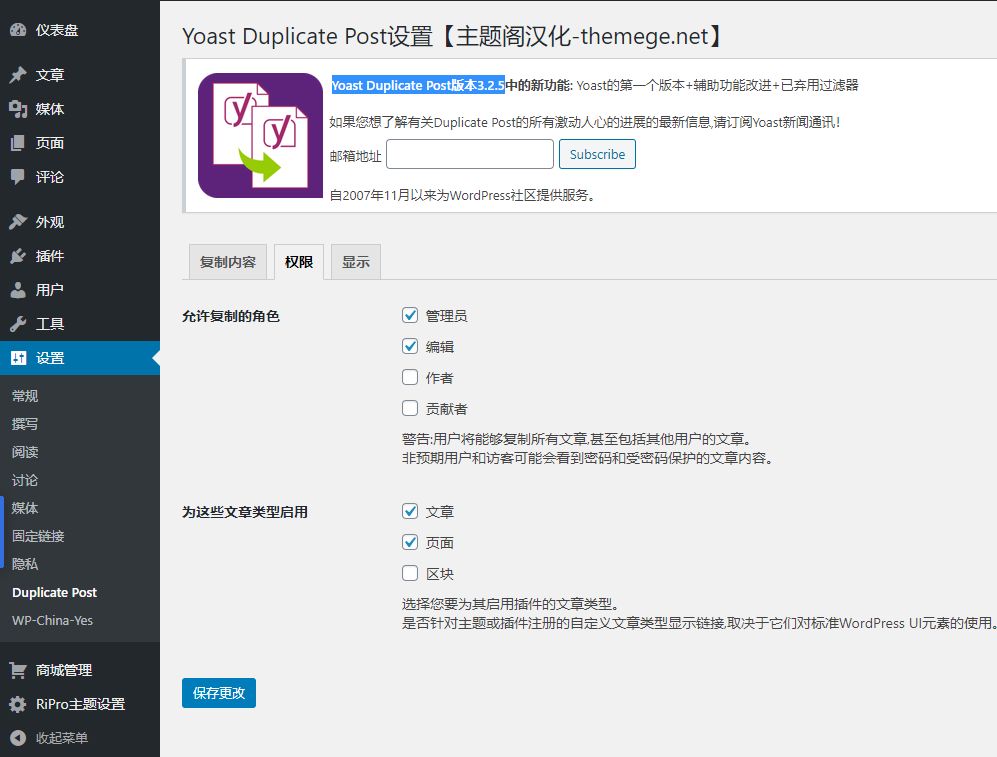
Task: Click the paintbrush icon beside 外观
Action: (x=18, y=222)
